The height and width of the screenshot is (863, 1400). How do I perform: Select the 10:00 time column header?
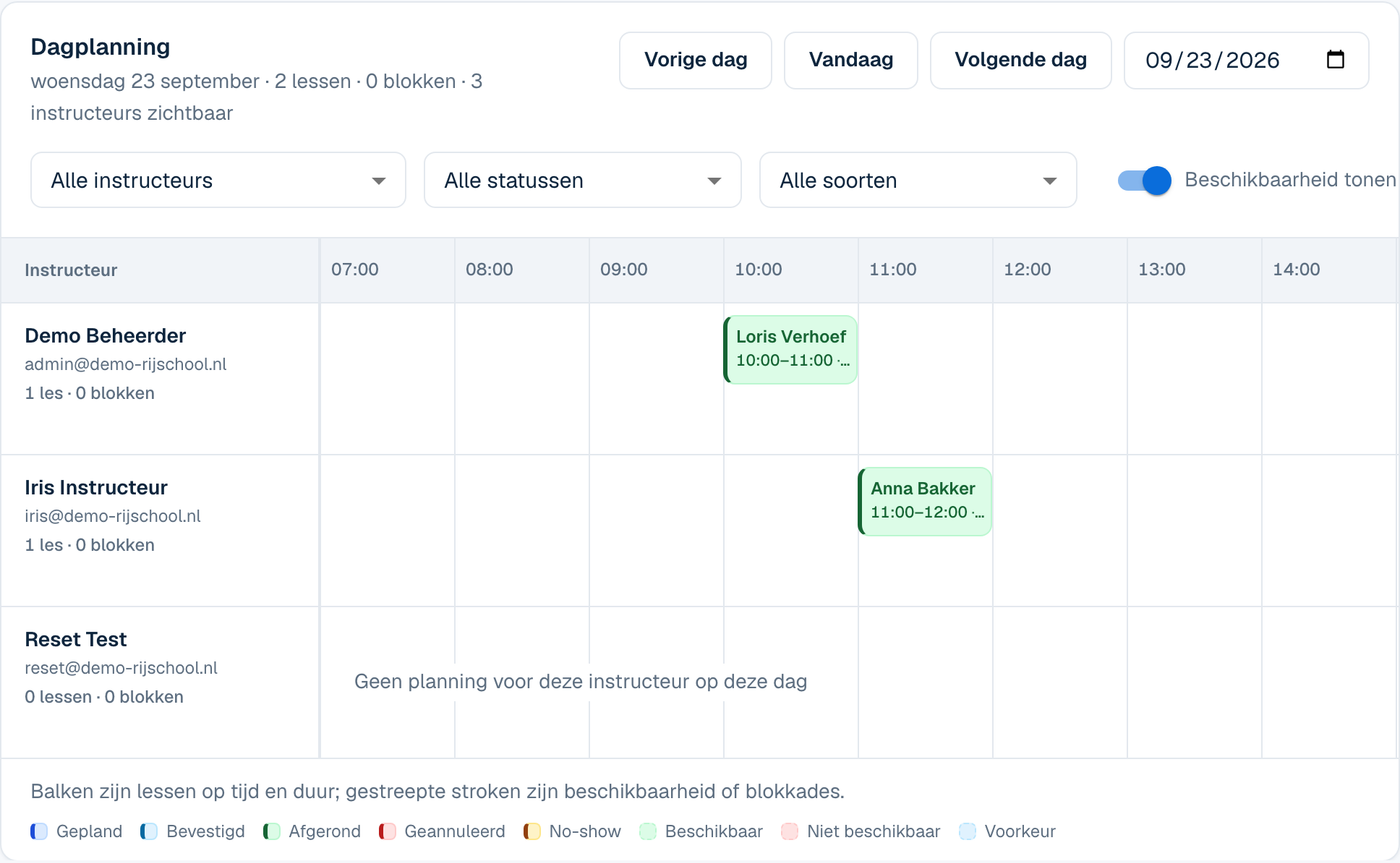click(758, 270)
